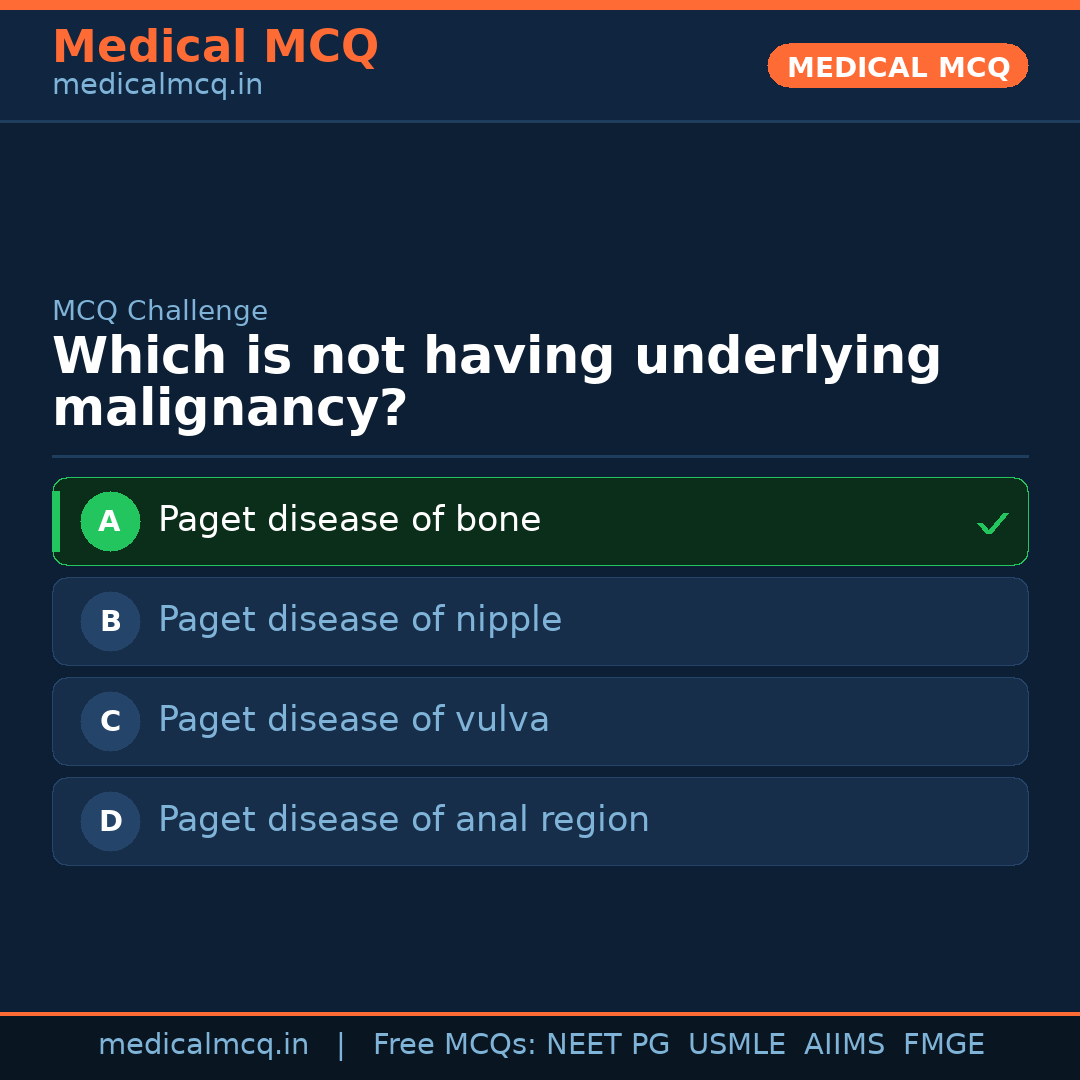
Task: Click the green checkmark on answer A
Action: pyautogui.click(x=992, y=521)
